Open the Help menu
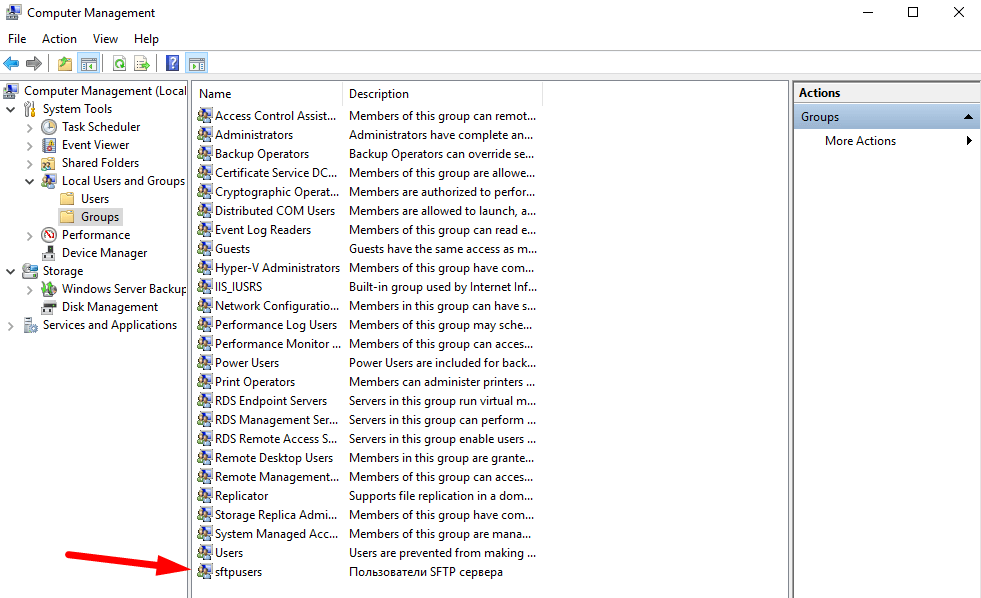Viewport: 981px width, 598px height. [x=146, y=39]
